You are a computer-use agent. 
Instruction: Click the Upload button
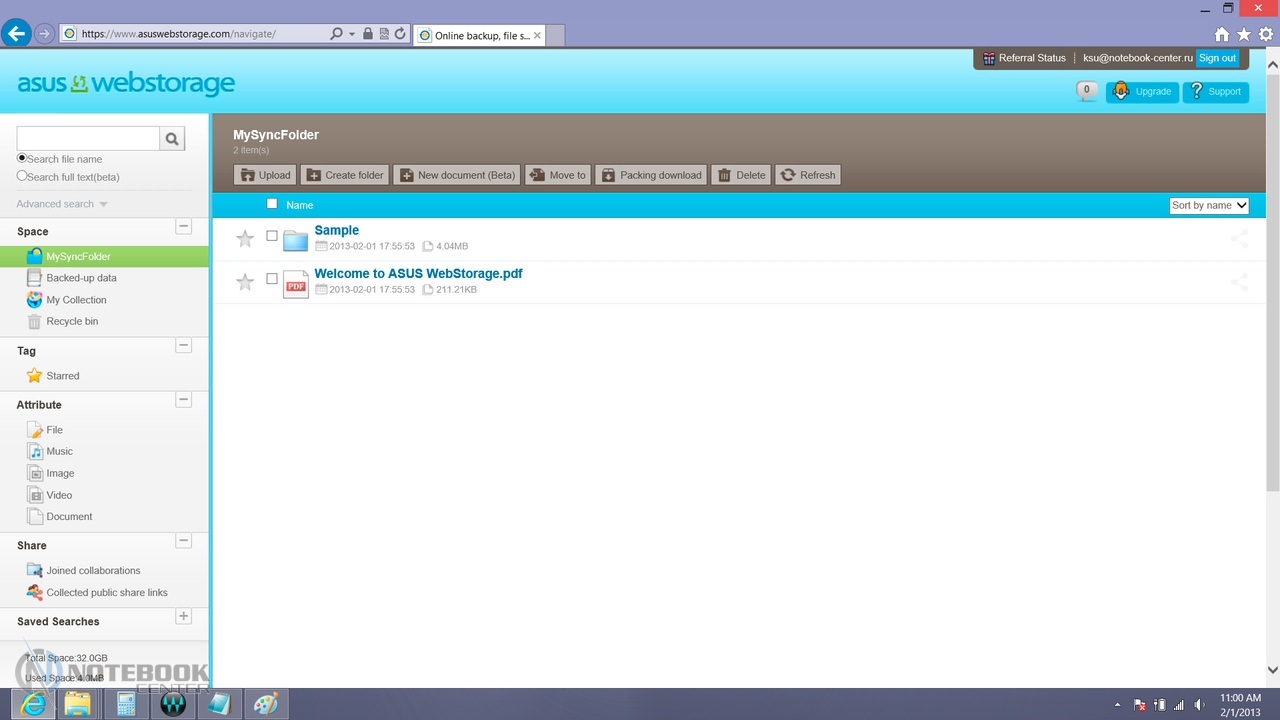click(265, 175)
